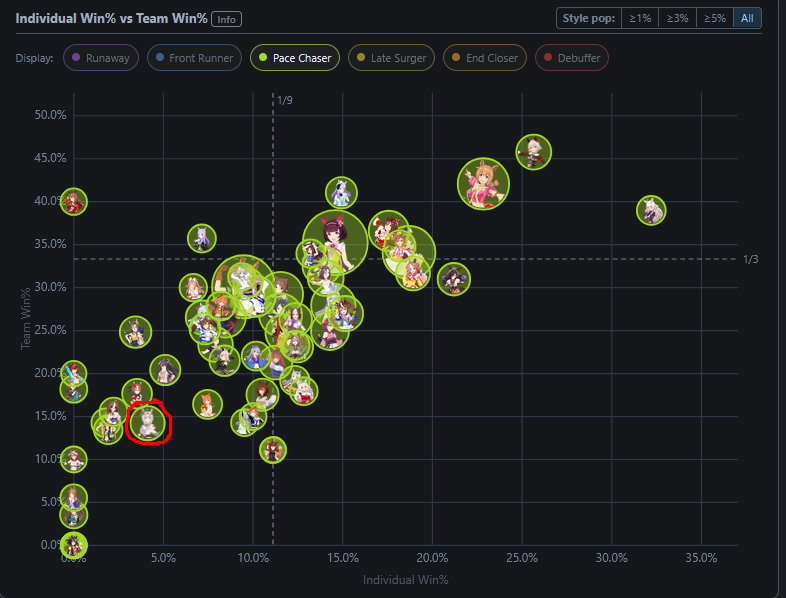This screenshot has width=786, height=598.
Task: Select large dark-haired bubble near 14.5% individual, 35% team
Action: pos(335,242)
